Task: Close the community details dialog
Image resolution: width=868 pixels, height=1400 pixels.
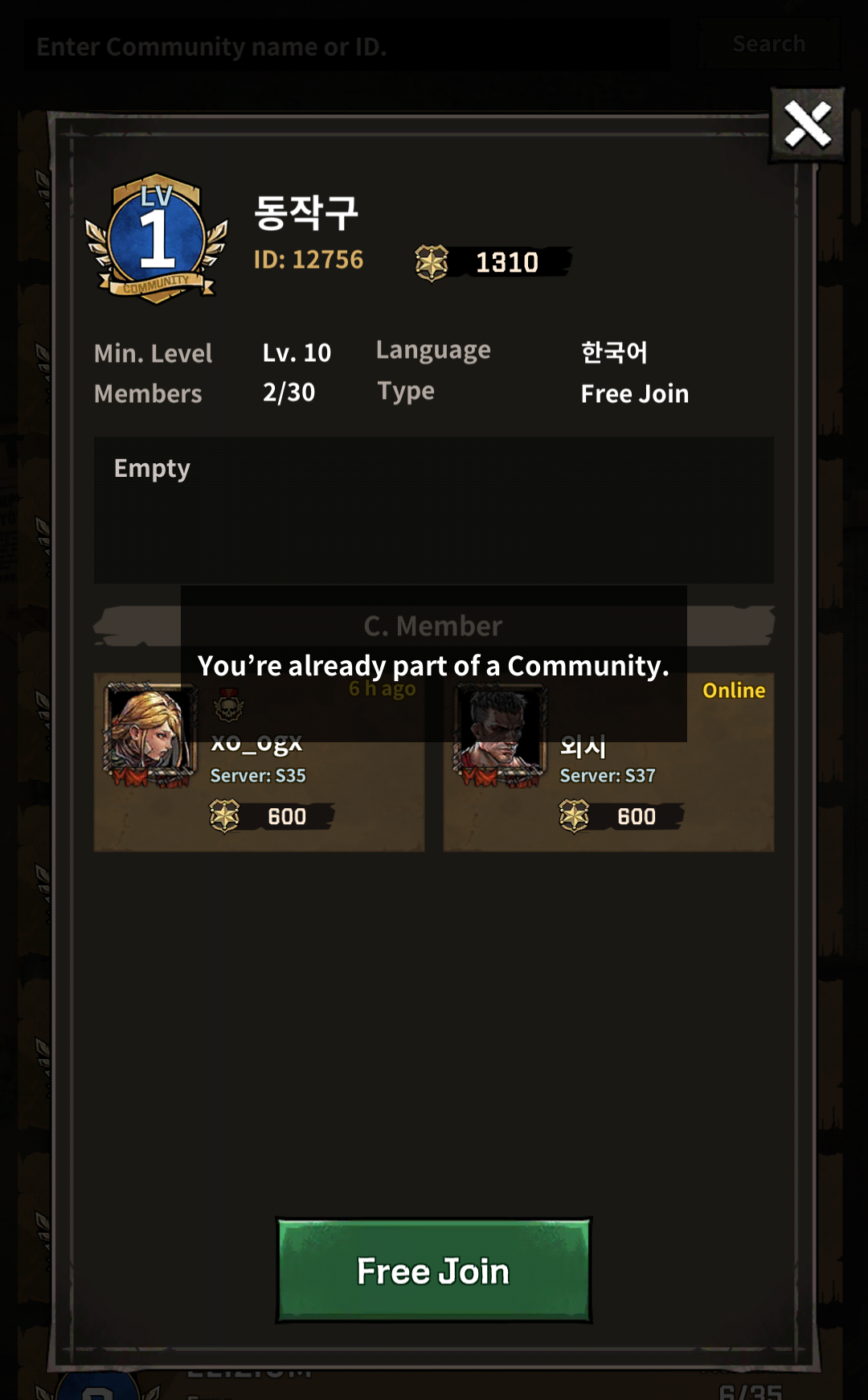Action: point(808,125)
